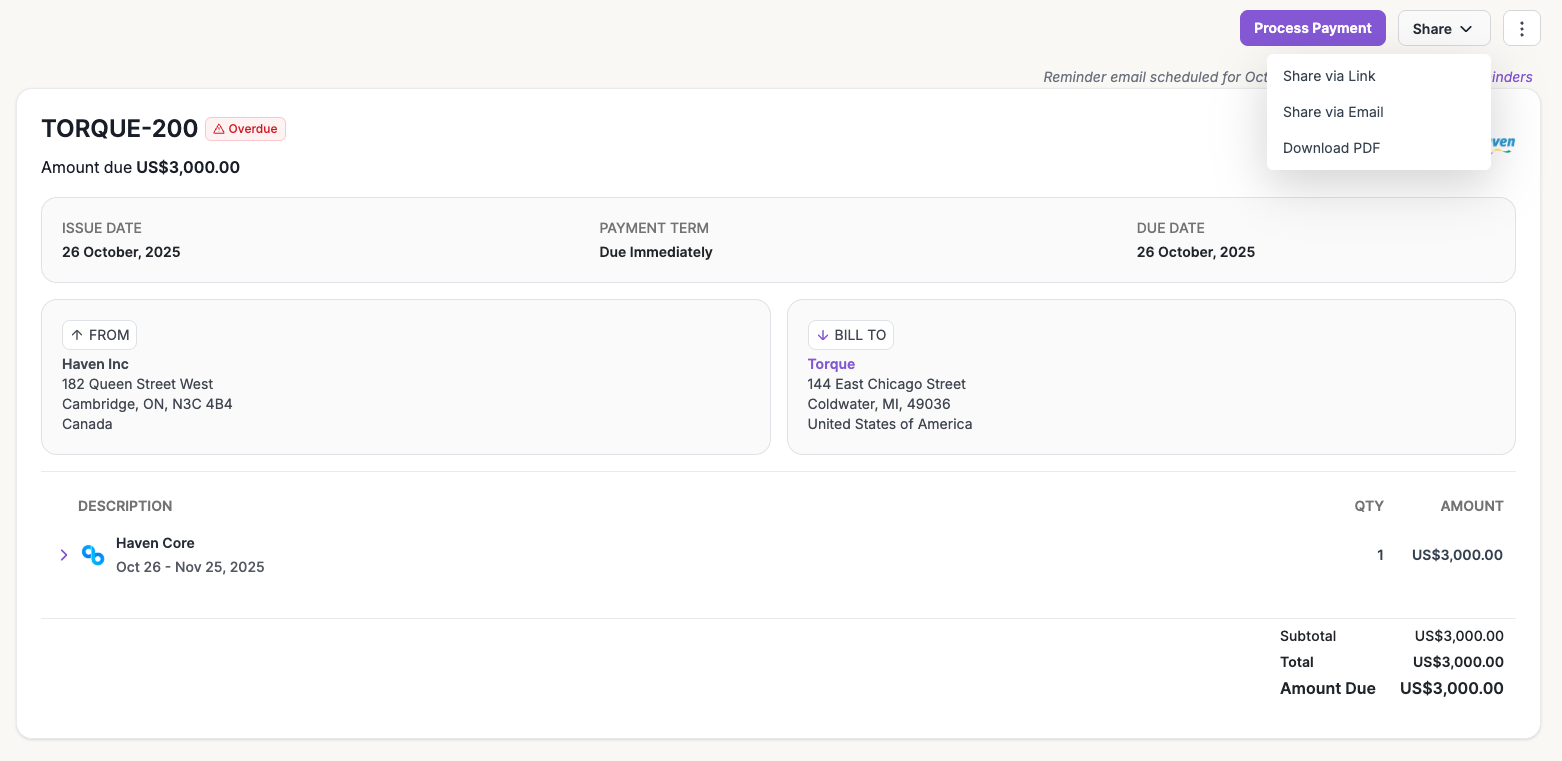Choose Share via Email from menu

1333,112
